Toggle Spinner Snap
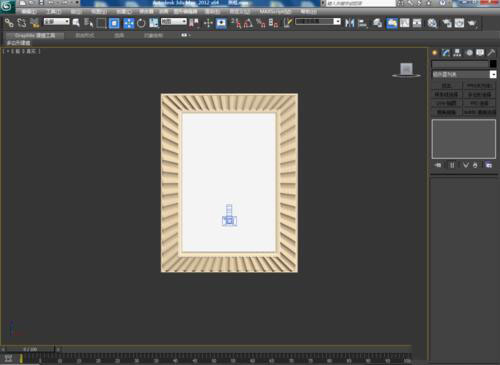This screenshot has height=365, width=500. (274, 23)
